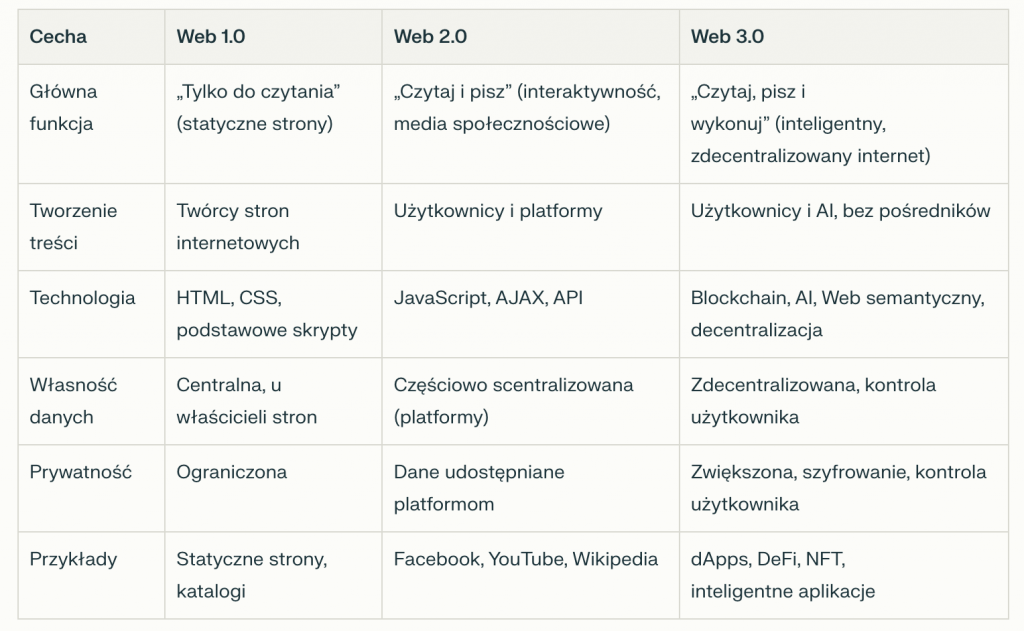
Task: Select the "Przykłady" row label
Action: pos(73,559)
